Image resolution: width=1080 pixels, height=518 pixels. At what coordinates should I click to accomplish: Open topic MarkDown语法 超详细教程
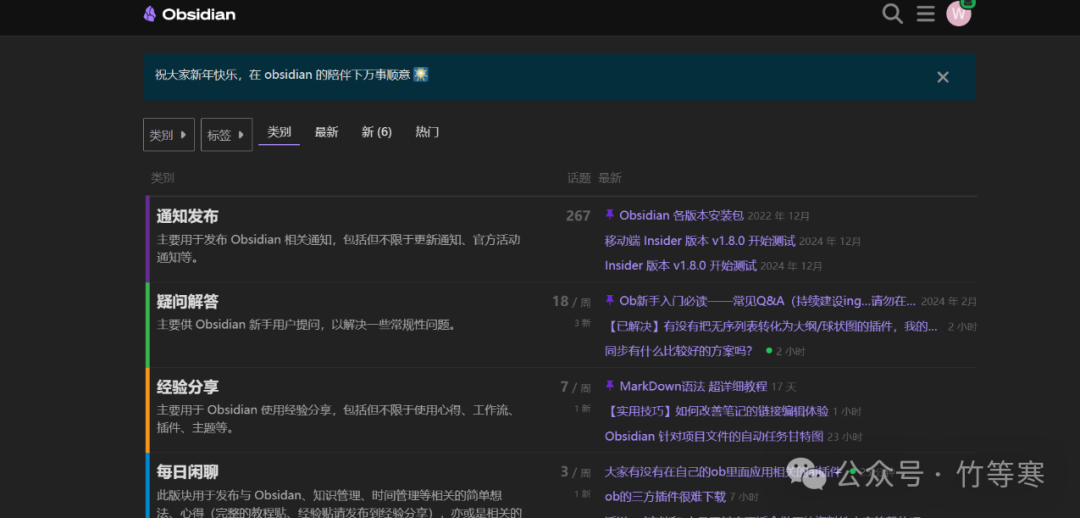coord(693,386)
